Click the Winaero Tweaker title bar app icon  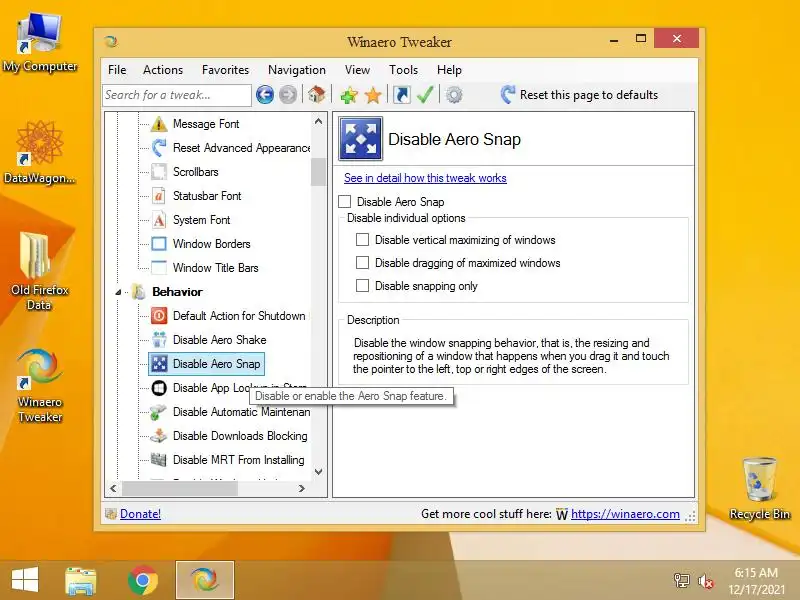[111, 41]
